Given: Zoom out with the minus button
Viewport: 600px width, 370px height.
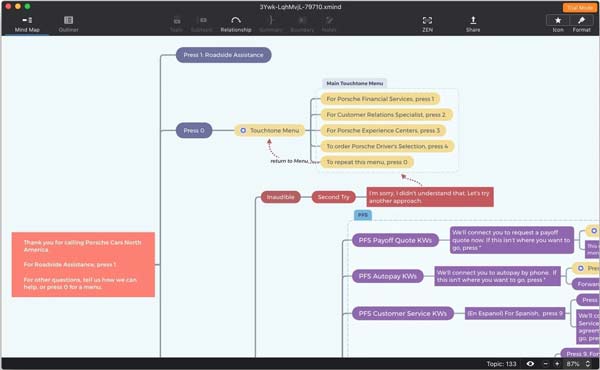Looking at the screenshot, I should click(546, 363).
